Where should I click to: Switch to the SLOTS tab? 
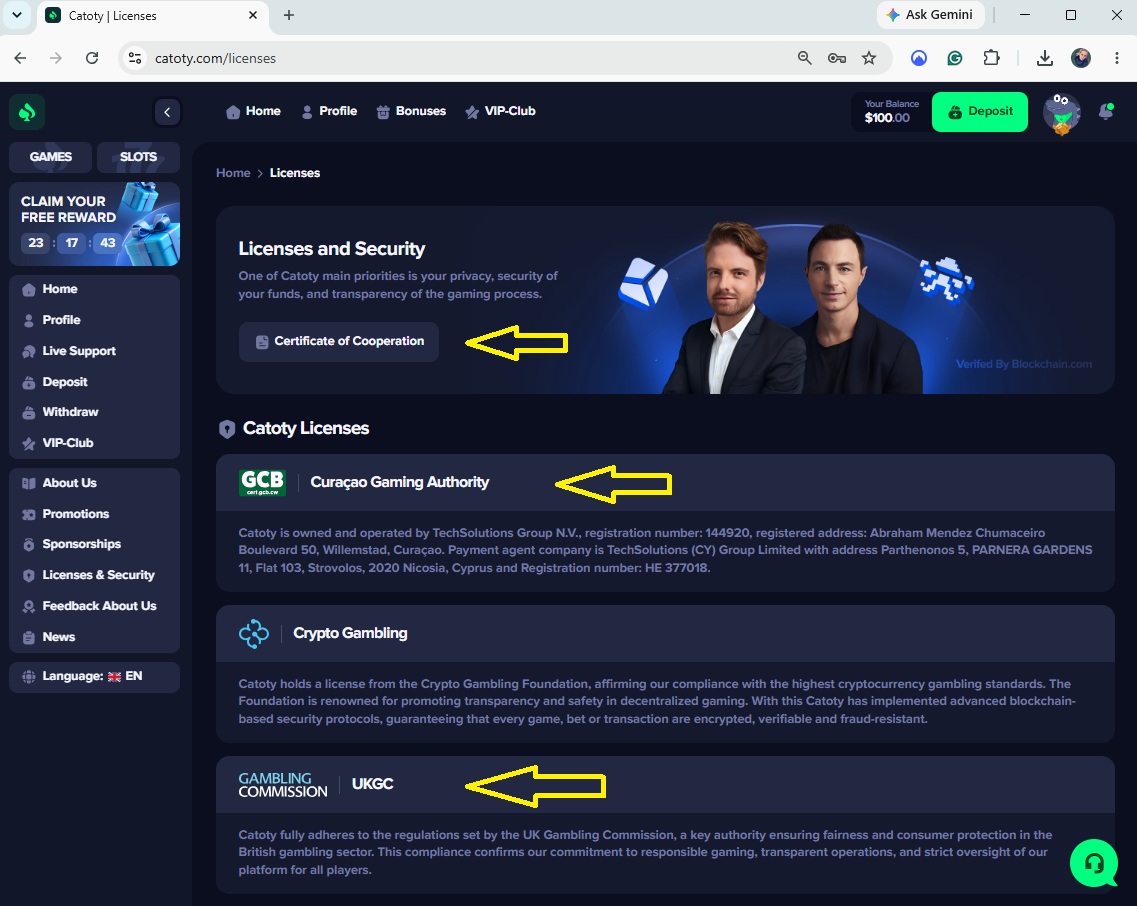pyautogui.click(x=138, y=157)
